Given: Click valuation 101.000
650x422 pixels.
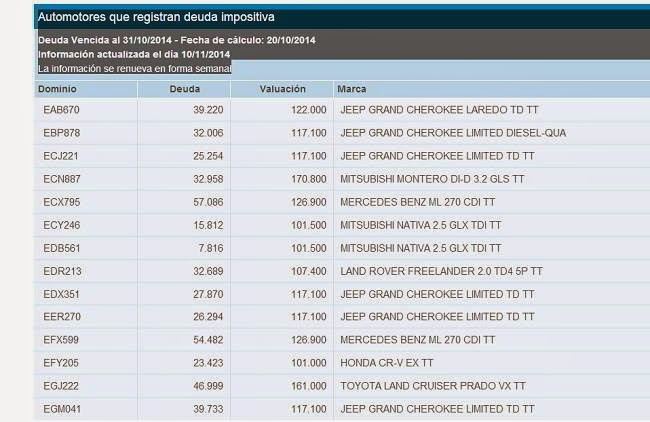Looking at the screenshot, I should (x=308, y=363).
